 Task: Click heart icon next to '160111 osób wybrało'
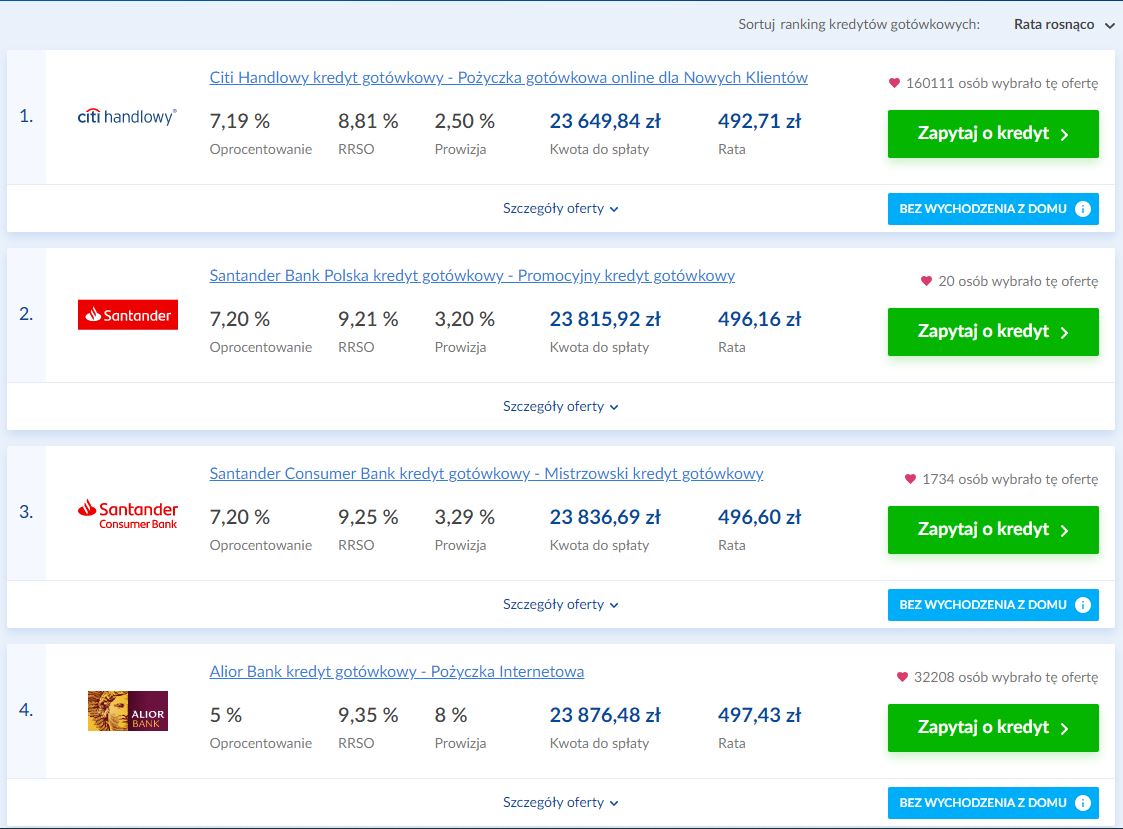tap(894, 83)
